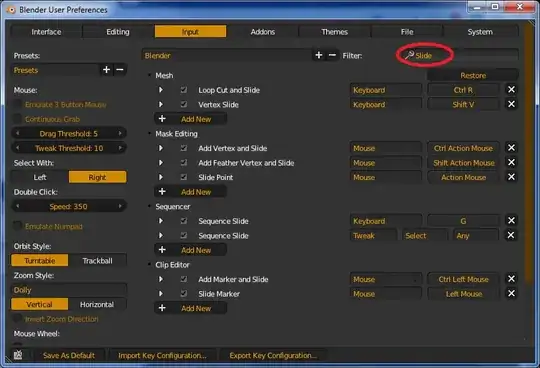Delete the Add Vertex and Slide shortcut

coord(511,148)
